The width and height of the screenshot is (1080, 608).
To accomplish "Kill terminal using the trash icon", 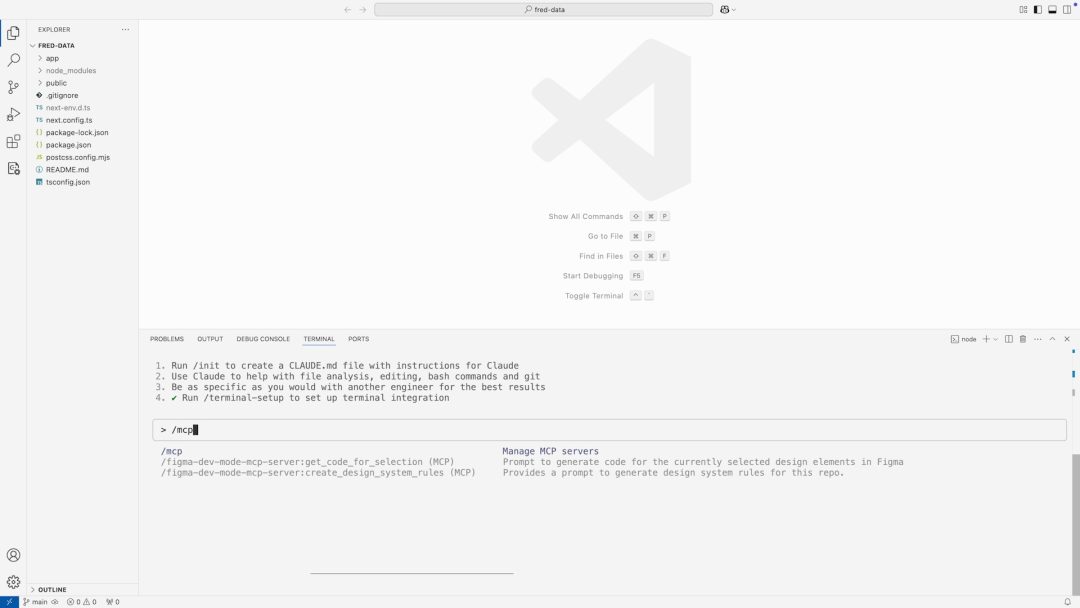I will [x=1022, y=339].
